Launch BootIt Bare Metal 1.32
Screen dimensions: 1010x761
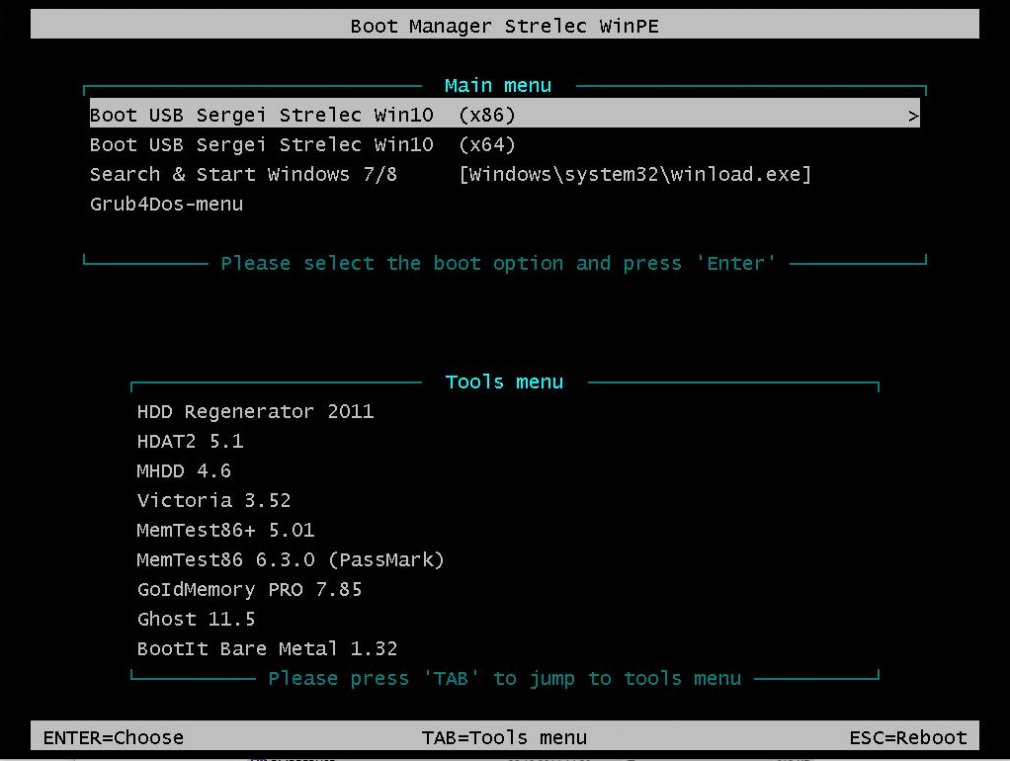[267, 649]
